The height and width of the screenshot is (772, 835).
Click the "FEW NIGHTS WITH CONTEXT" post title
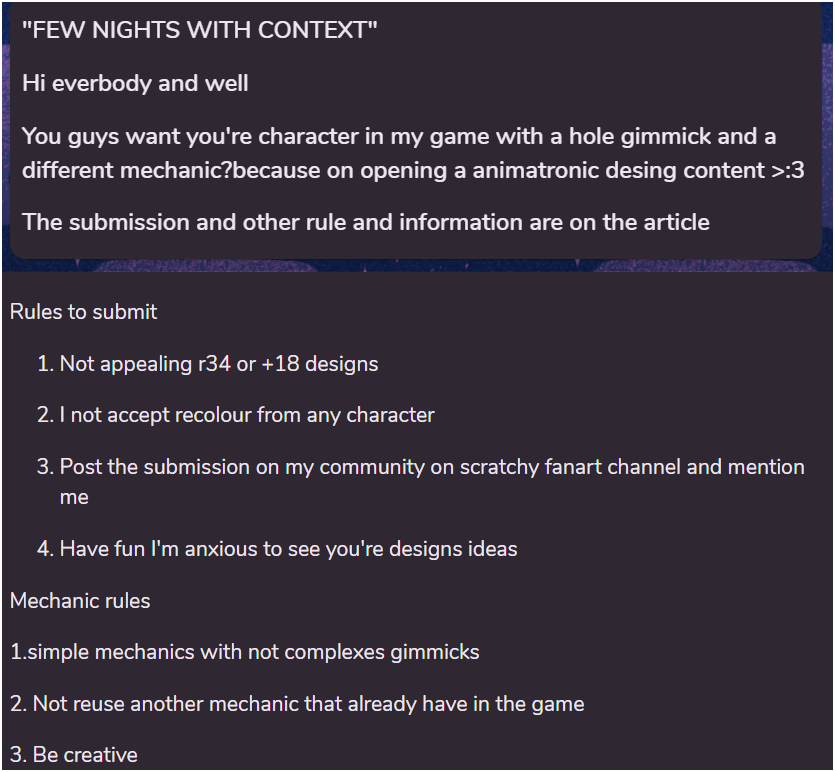tap(200, 30)
